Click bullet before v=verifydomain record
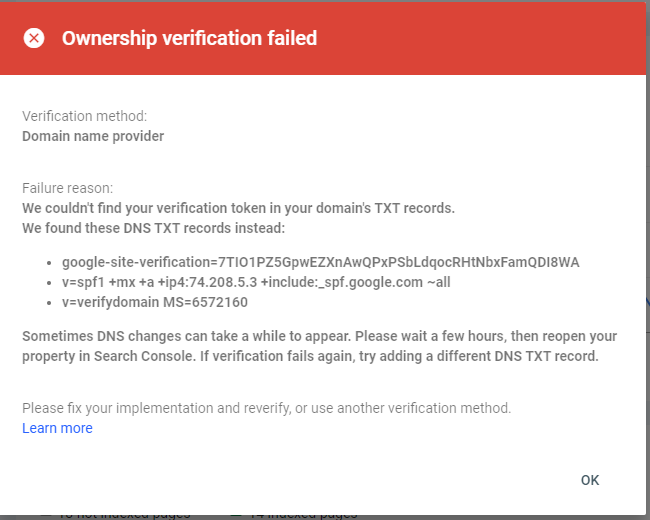Viewport: 650px width, 520px height. [50, 303]
